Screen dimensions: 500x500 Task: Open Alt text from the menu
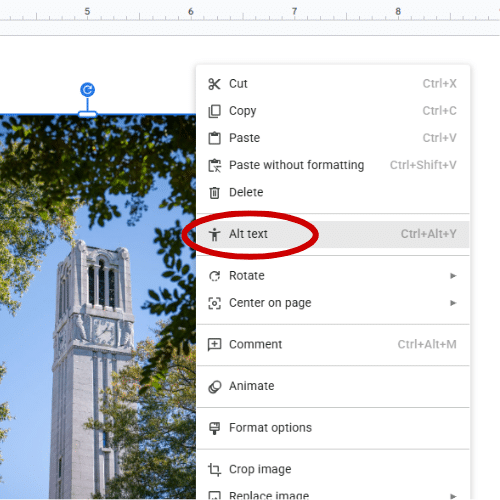coord(333,234)
